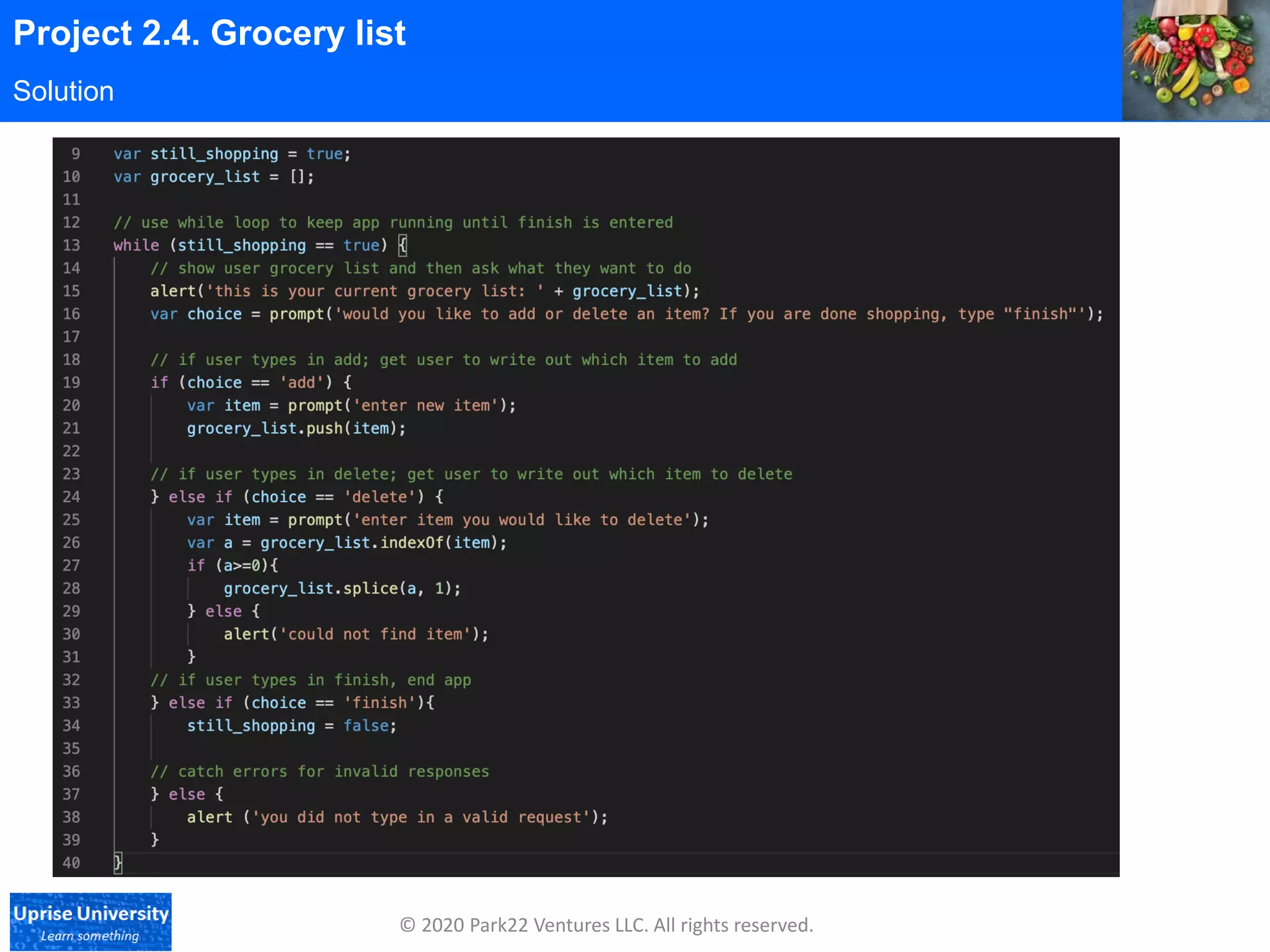Click the empty array brackets on line 10
This screenshot has width=1270, height=952.
click(297, 177)
